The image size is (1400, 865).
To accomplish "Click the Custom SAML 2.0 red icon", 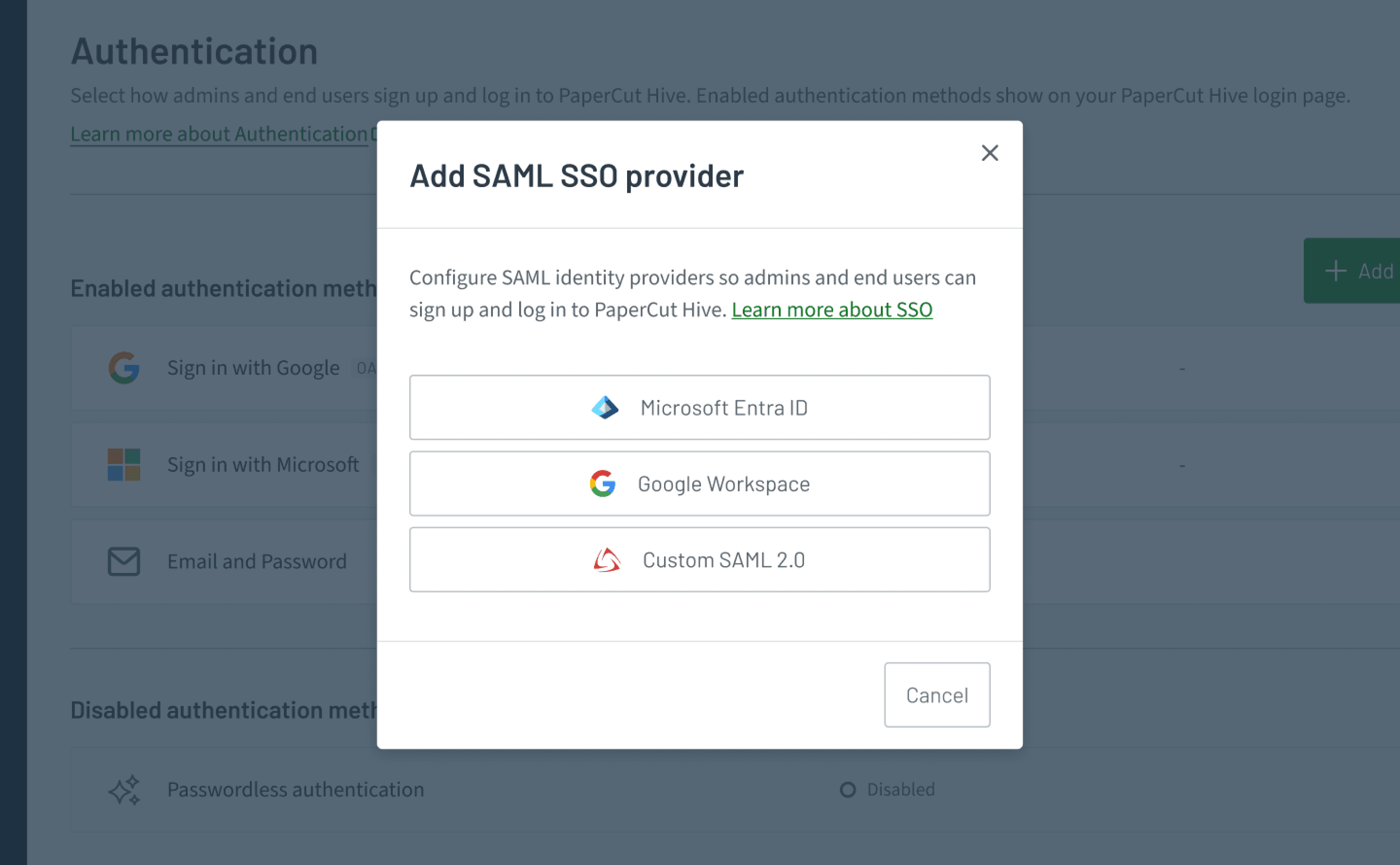I will coord(607,560).
